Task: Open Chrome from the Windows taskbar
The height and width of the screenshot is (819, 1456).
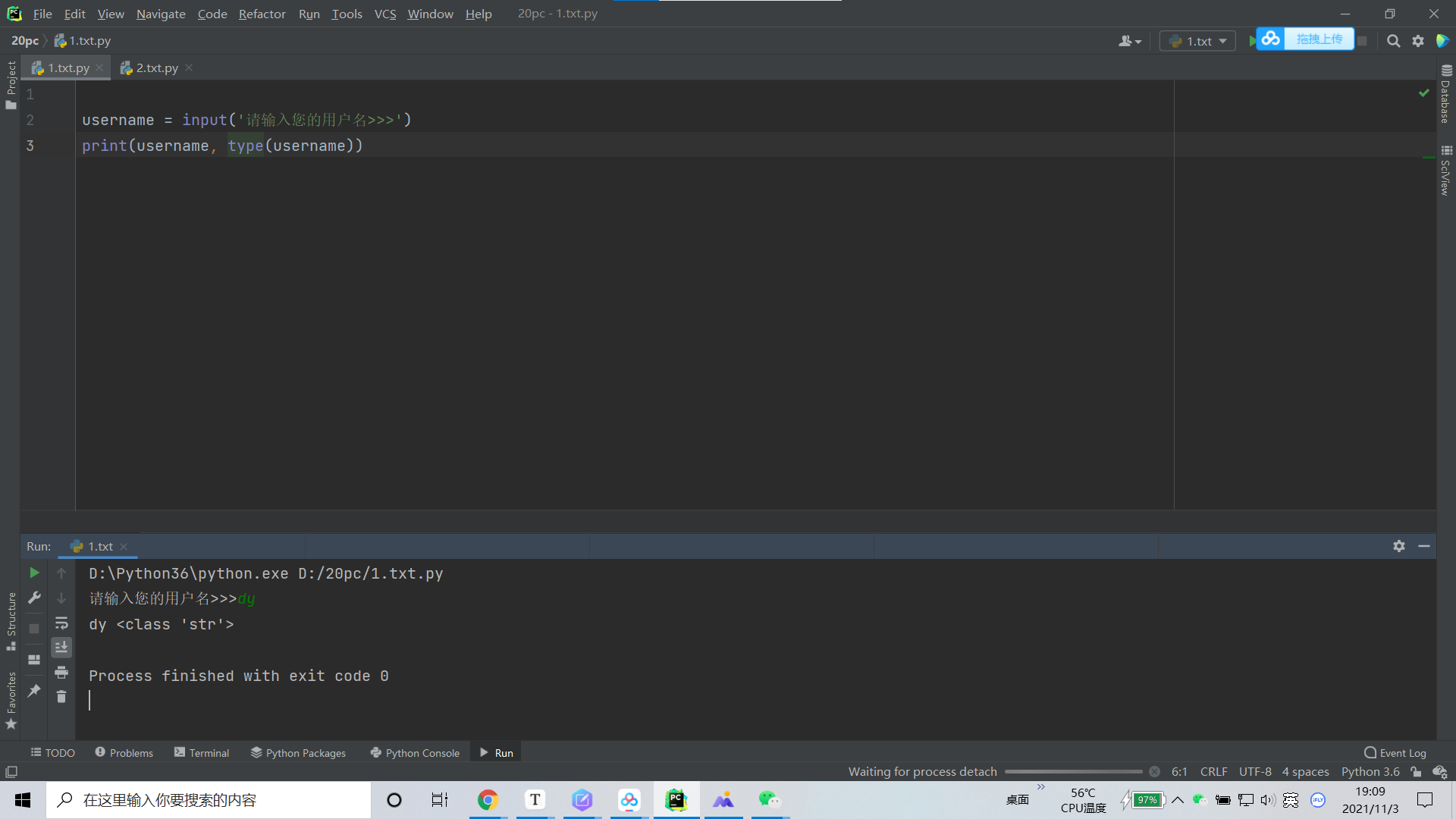Action: pyautogui.click(x=488, y=800)
